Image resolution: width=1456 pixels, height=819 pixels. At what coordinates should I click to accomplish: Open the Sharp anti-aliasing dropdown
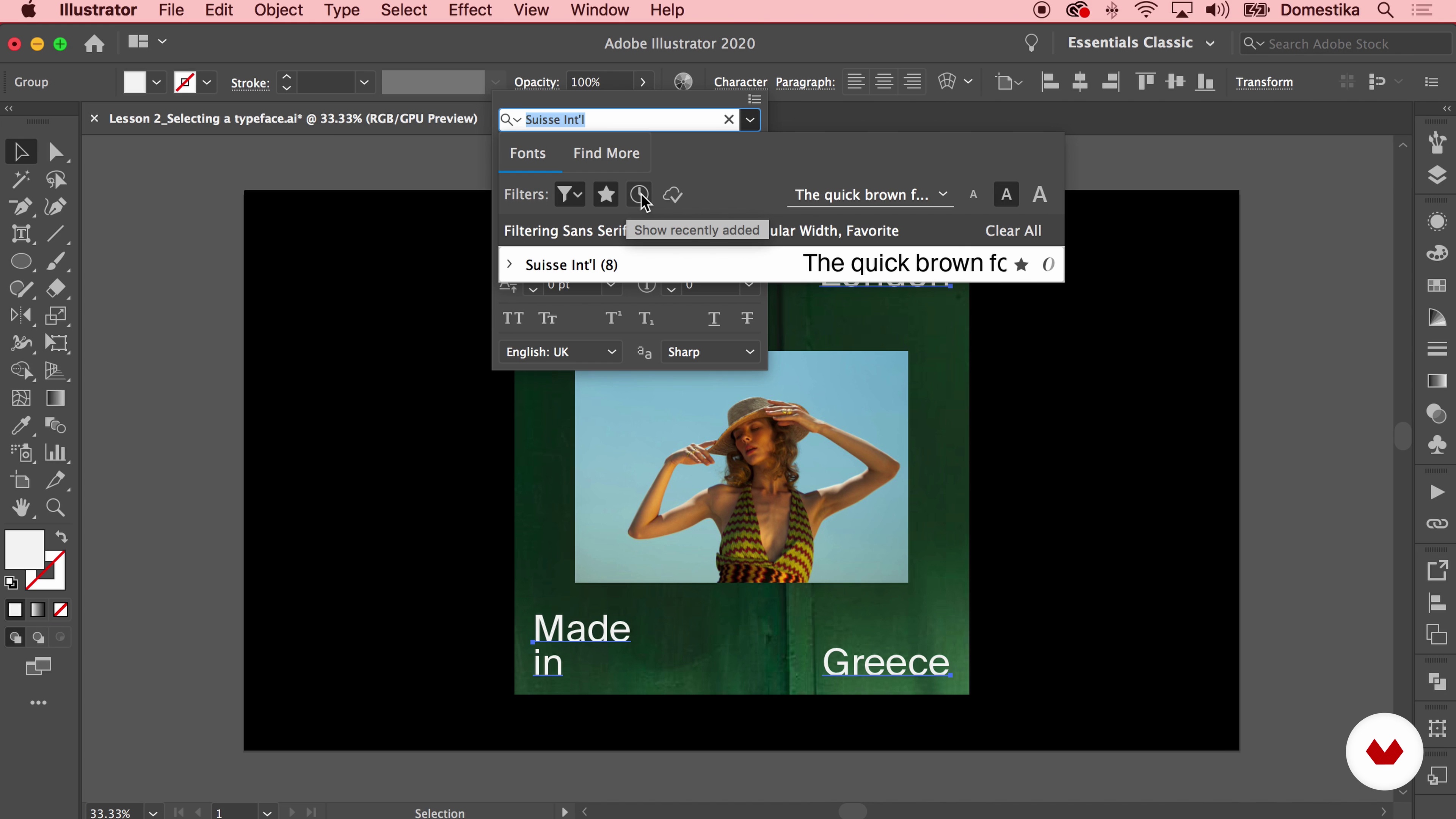(x=711, y=352)
